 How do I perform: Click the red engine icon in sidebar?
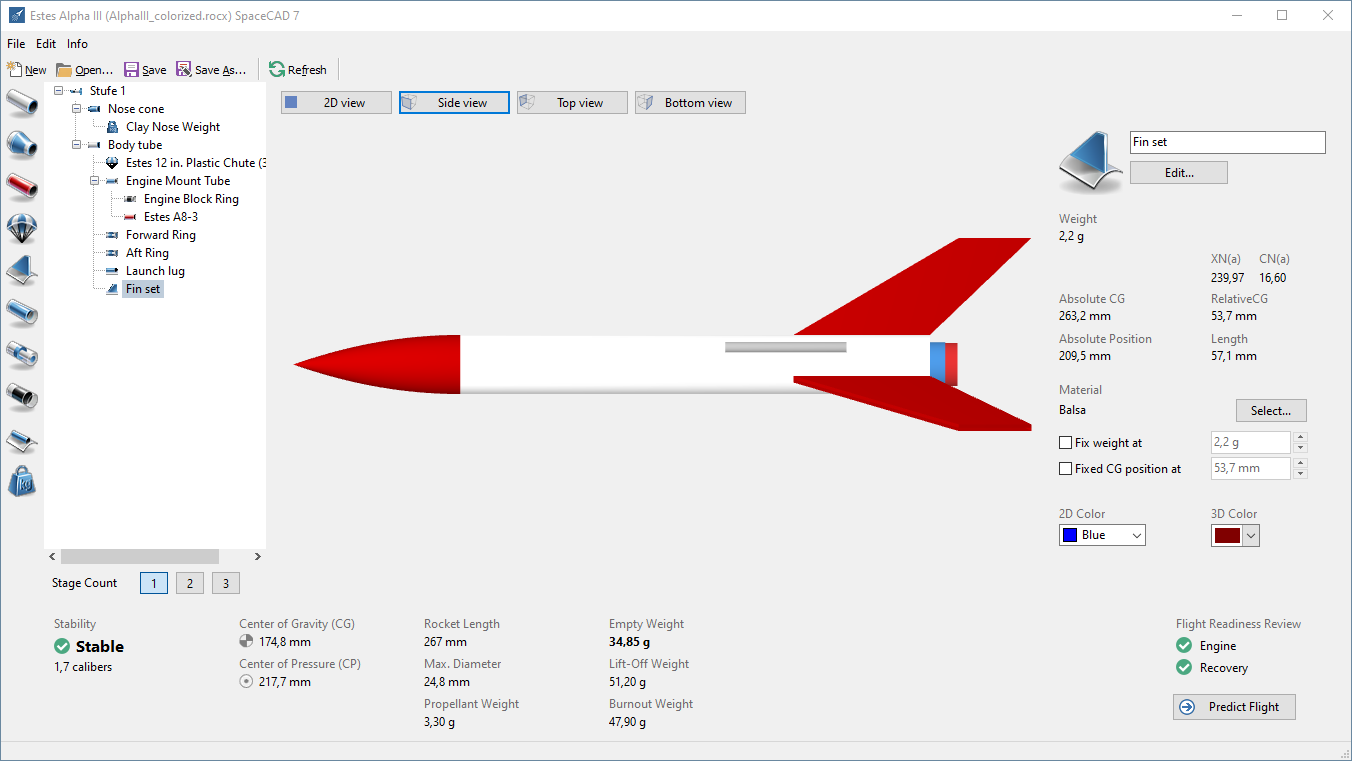click(22, 187)
